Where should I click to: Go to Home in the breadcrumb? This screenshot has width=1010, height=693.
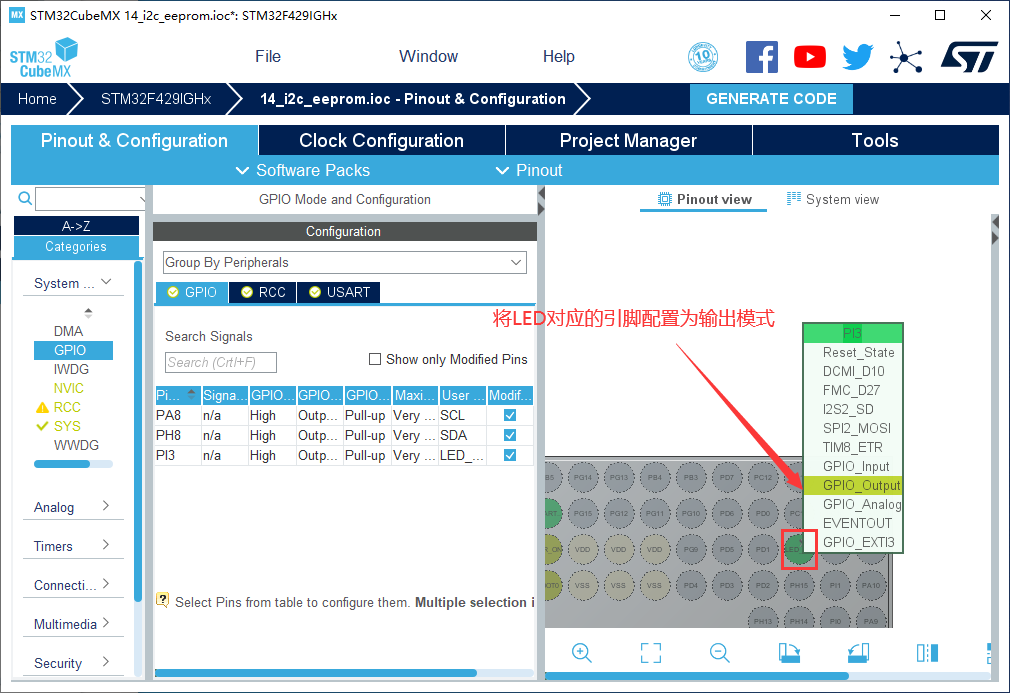tap(37, 98)
